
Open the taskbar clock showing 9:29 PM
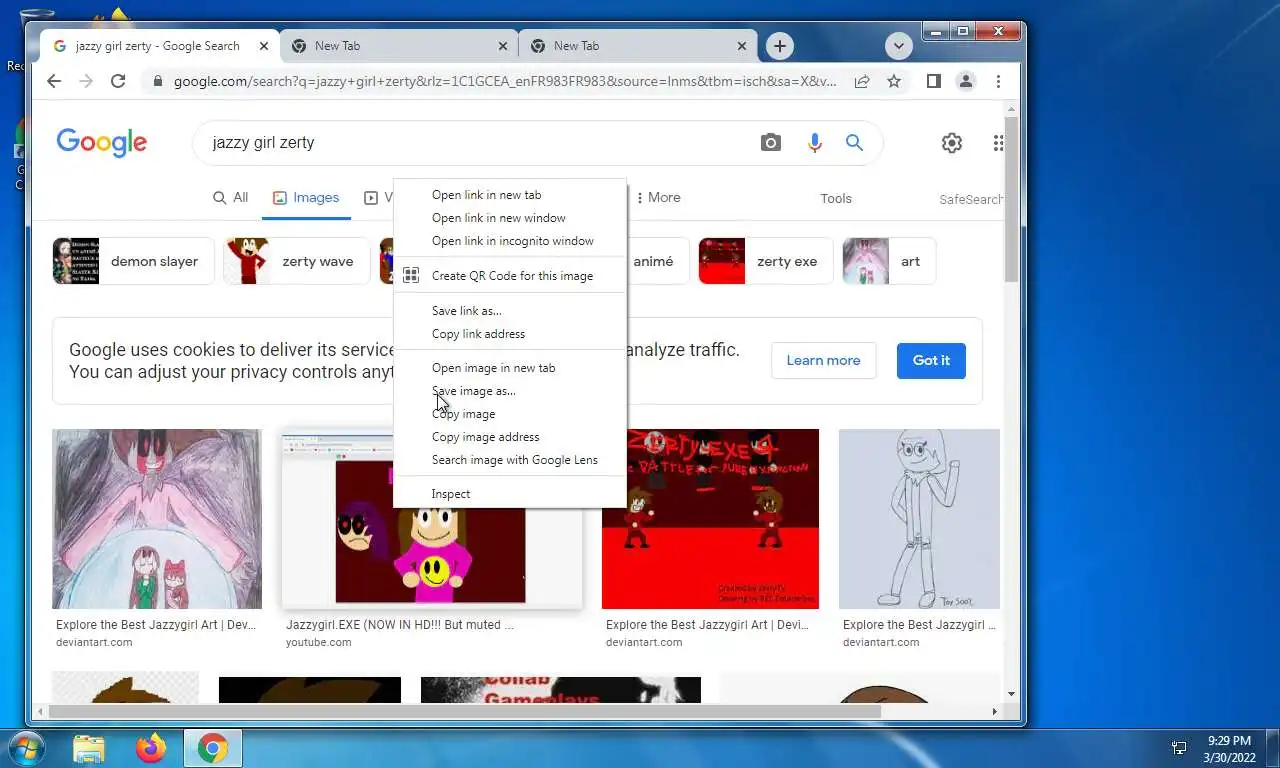coord(1229,748)
